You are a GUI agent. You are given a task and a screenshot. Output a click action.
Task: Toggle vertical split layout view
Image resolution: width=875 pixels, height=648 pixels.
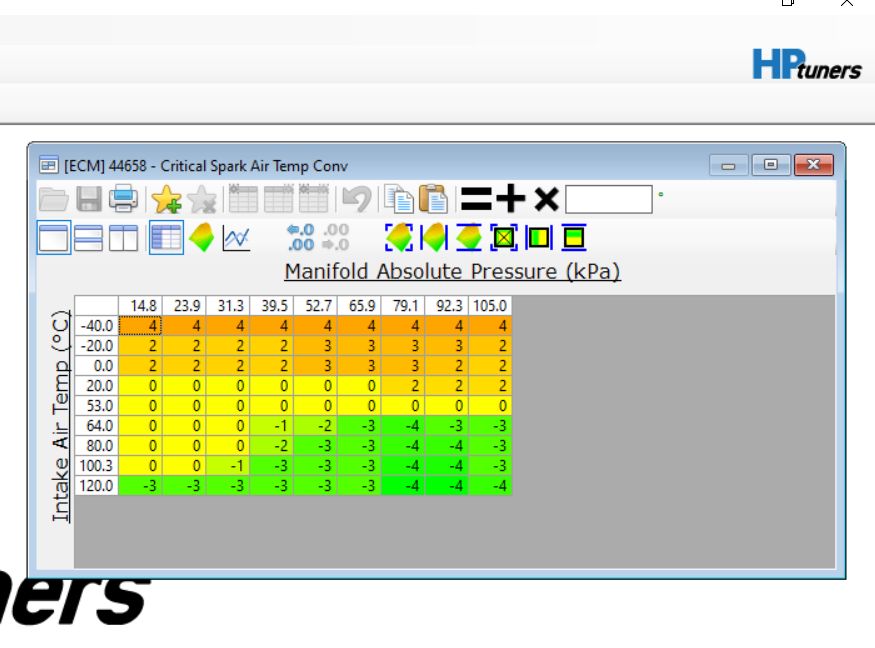click(x=123, y=238)
